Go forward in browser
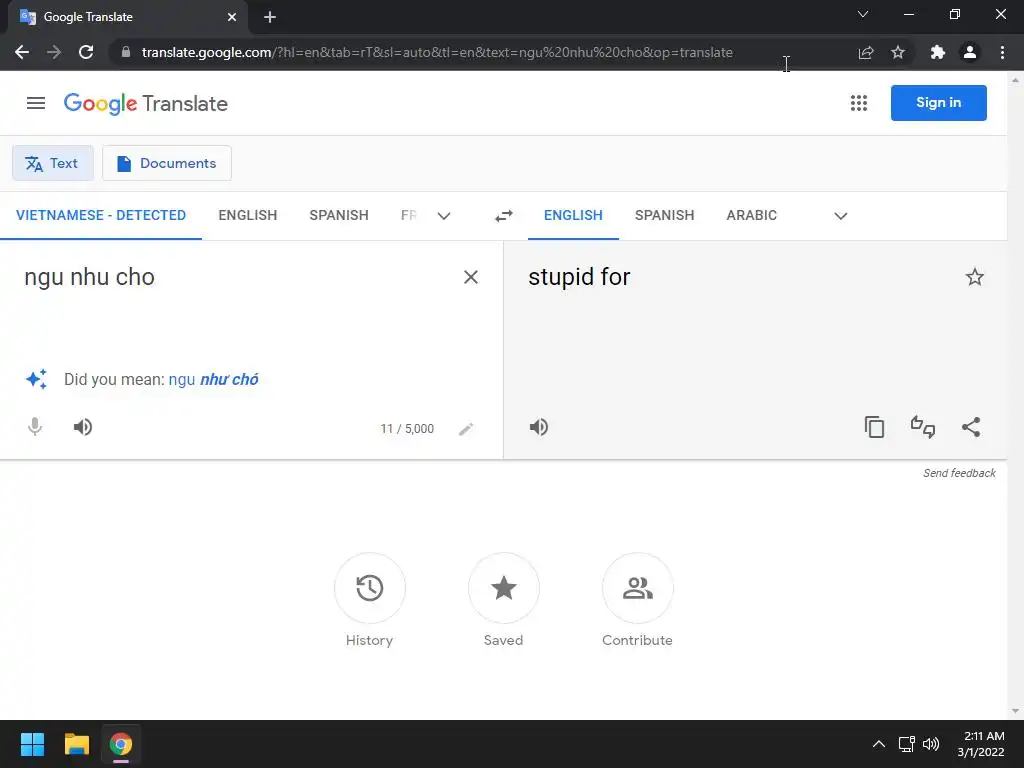 [54, 52]
